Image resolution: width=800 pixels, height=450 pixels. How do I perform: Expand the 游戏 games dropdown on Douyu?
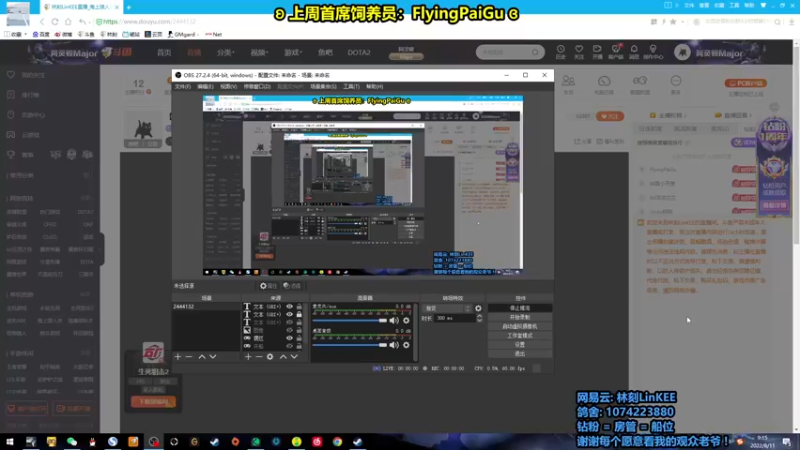tap(293, 53)
